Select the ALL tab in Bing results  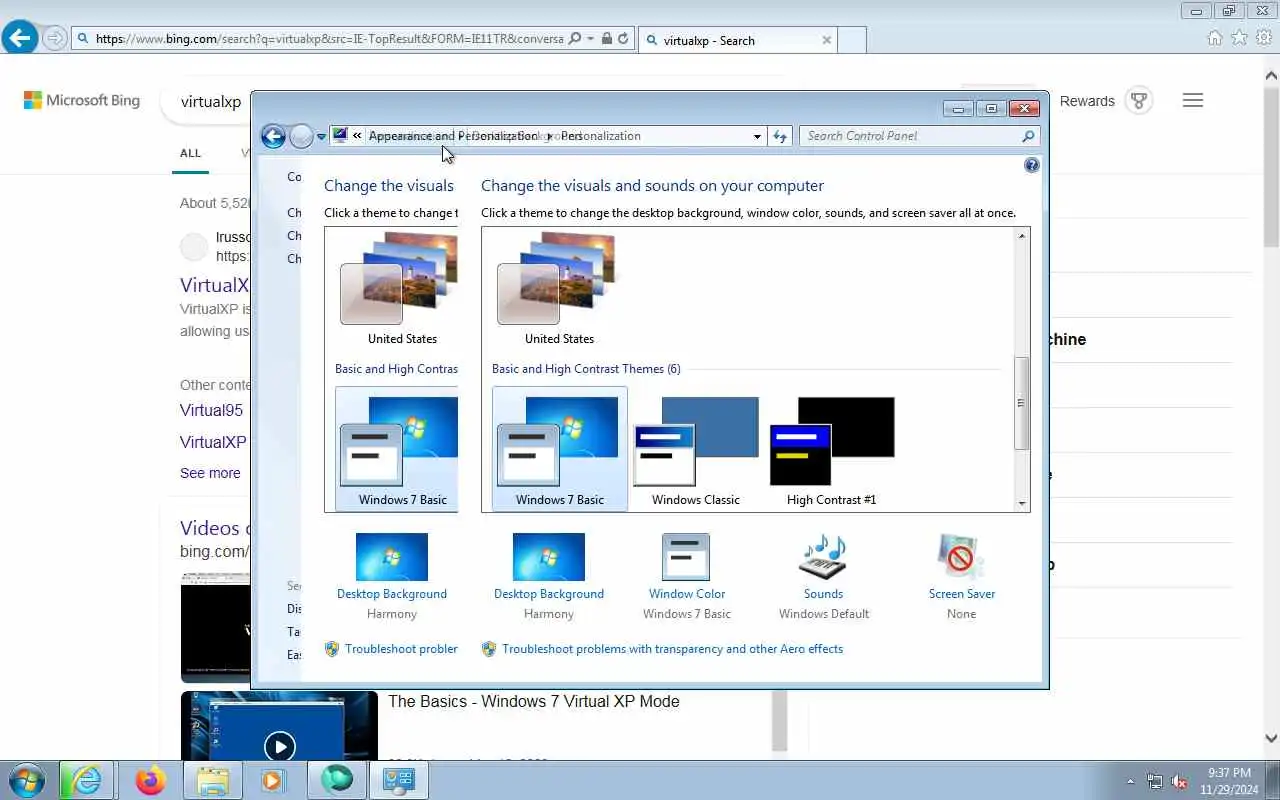pyautogui.click(x=190, y=153)
